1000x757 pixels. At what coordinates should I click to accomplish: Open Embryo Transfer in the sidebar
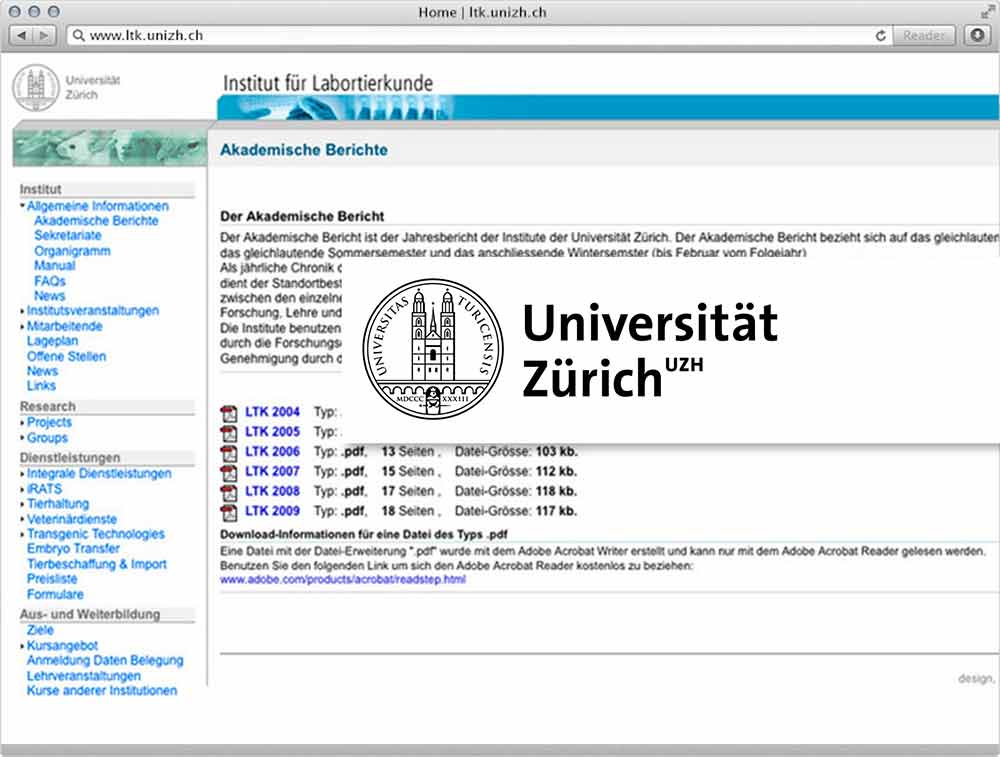[x=73, y=548]
